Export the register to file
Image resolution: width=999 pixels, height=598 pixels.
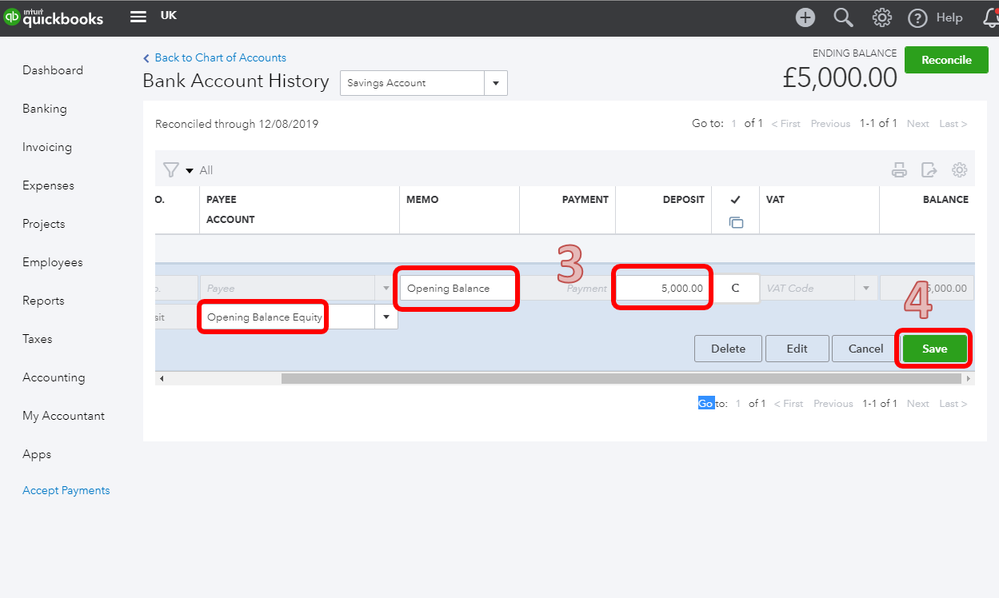point(929,170)
